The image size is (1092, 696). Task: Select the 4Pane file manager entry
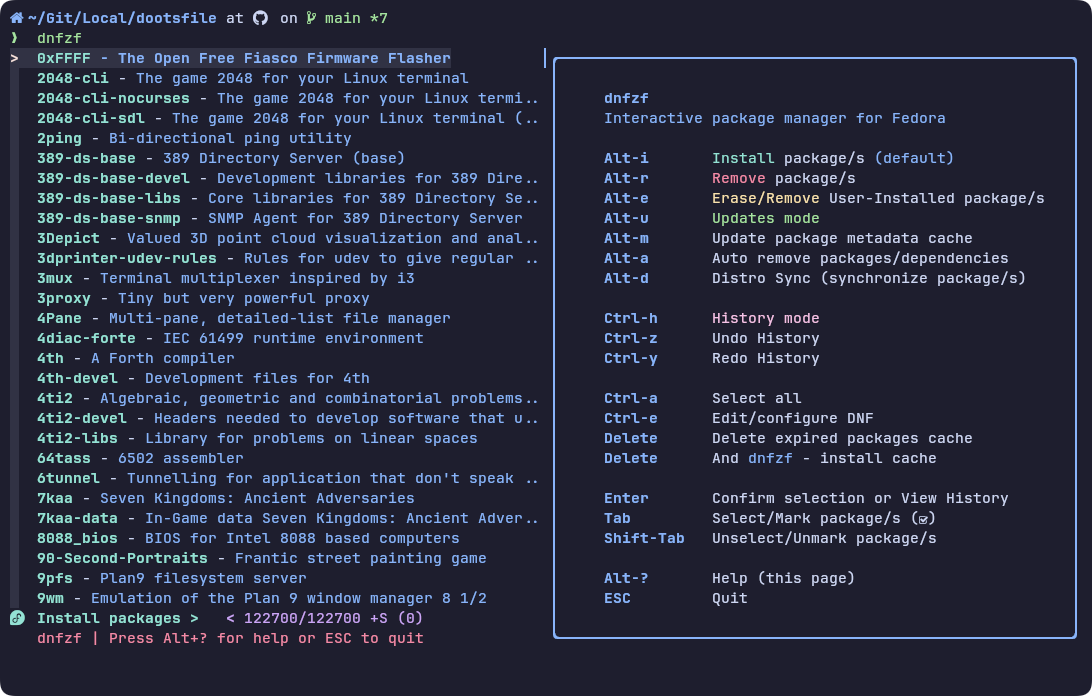tap(60, 318)
